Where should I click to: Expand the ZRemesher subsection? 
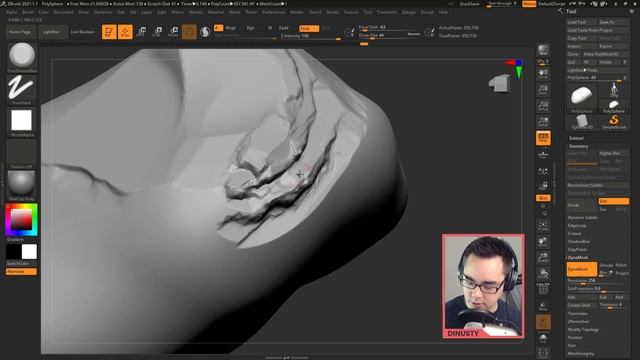coord(578,322)
